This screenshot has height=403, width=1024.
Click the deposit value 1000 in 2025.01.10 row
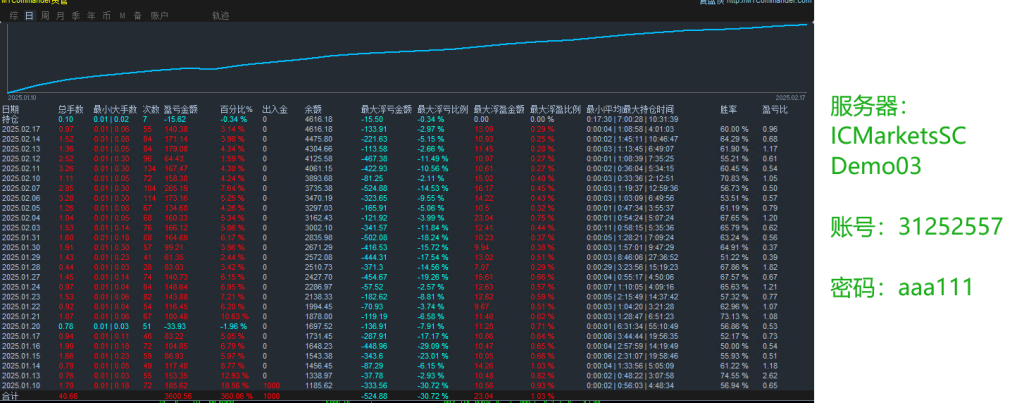pyautogui.click(x=271, y=386)
